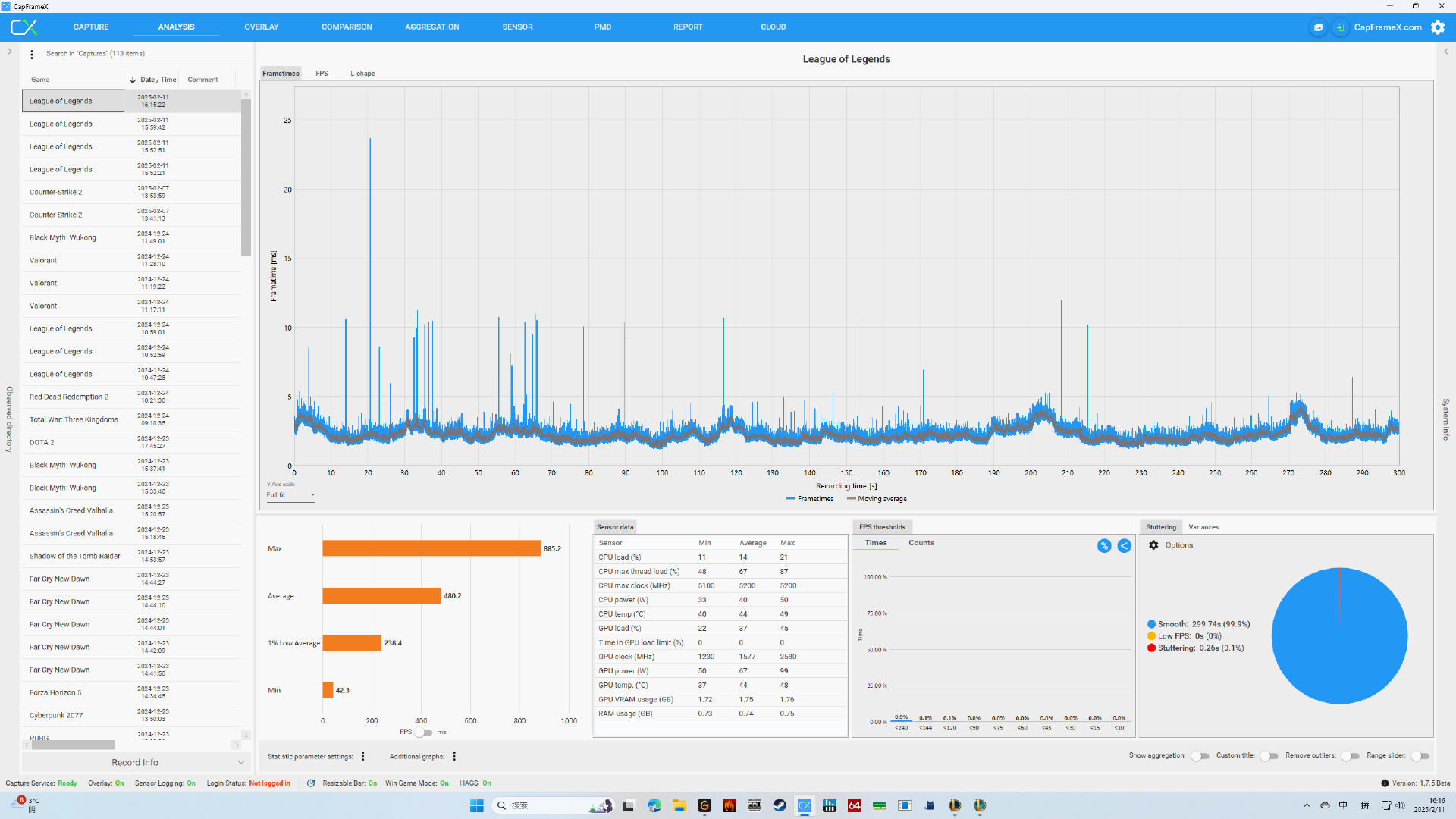Open Statistic parameter settings three-dot menu
This screenshot has height=819, width=1456.
(363, 756)
